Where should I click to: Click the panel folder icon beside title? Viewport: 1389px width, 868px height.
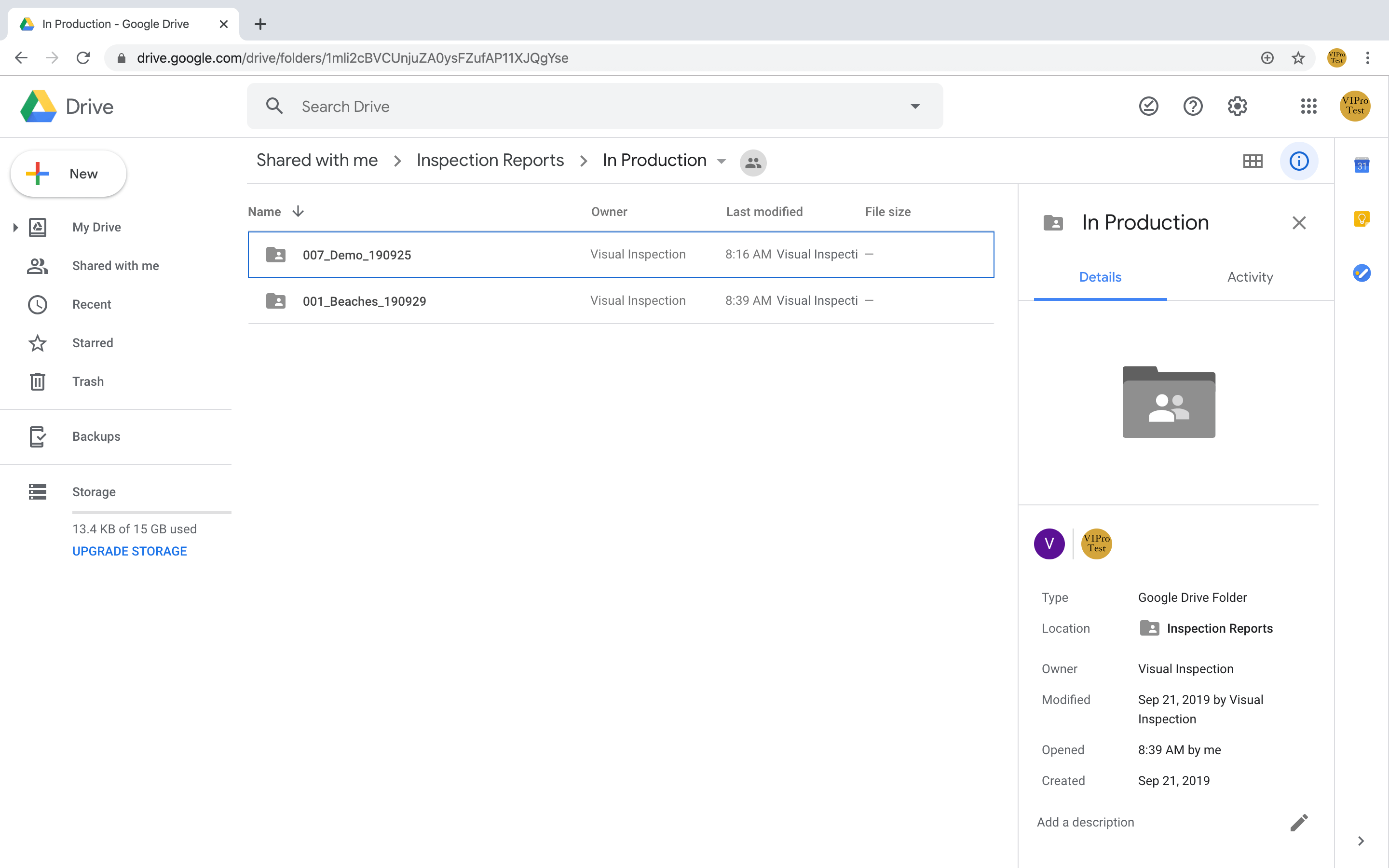tap(1053, 223)
